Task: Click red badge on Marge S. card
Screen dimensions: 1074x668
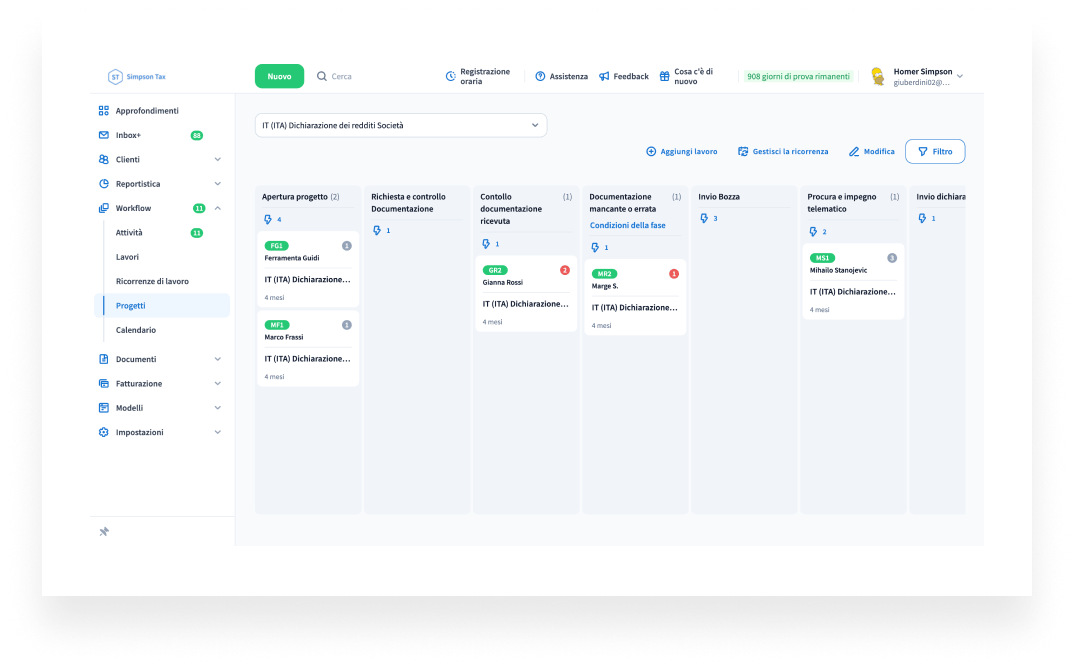Action: pyautogui.click(x=674, y=274)
